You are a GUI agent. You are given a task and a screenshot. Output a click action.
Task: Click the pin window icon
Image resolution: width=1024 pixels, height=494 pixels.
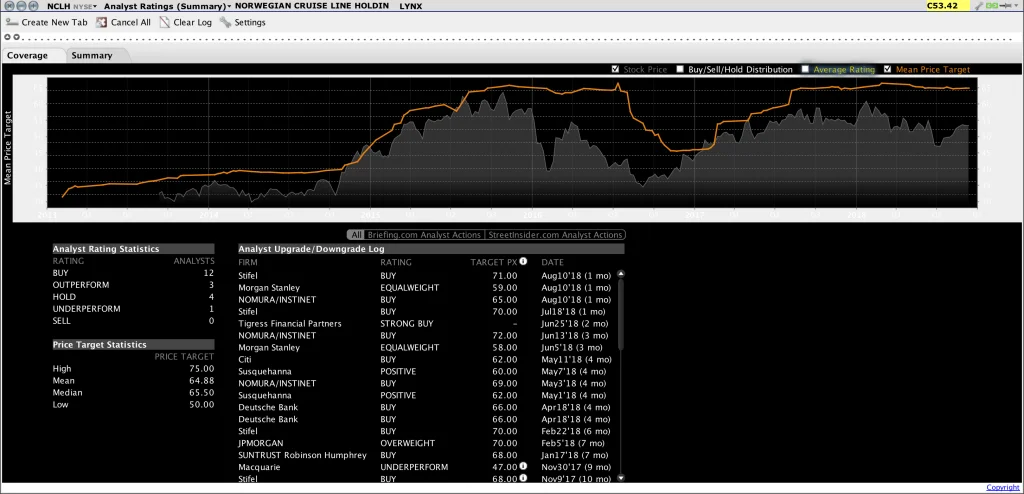[1006, 5]
